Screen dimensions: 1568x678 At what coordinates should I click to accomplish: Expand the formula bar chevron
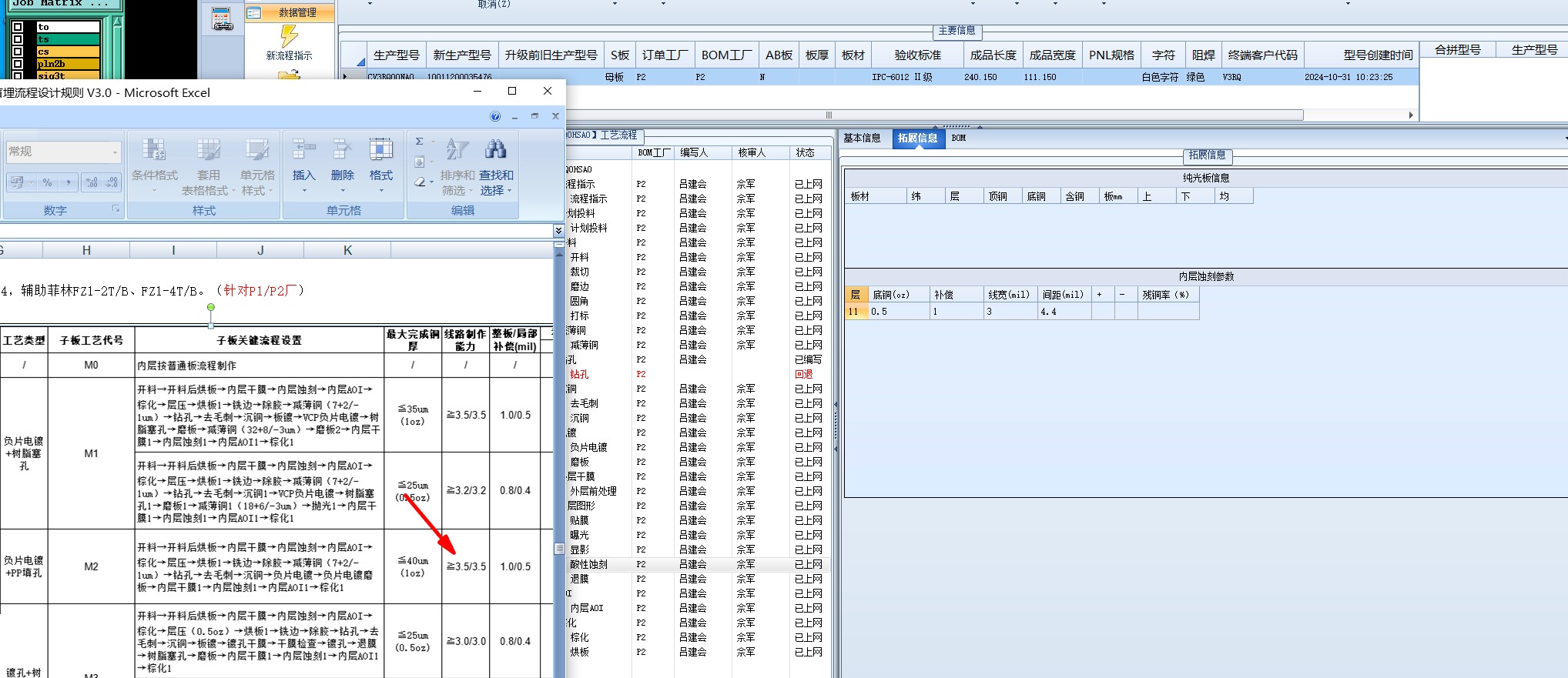coord(558,231)
